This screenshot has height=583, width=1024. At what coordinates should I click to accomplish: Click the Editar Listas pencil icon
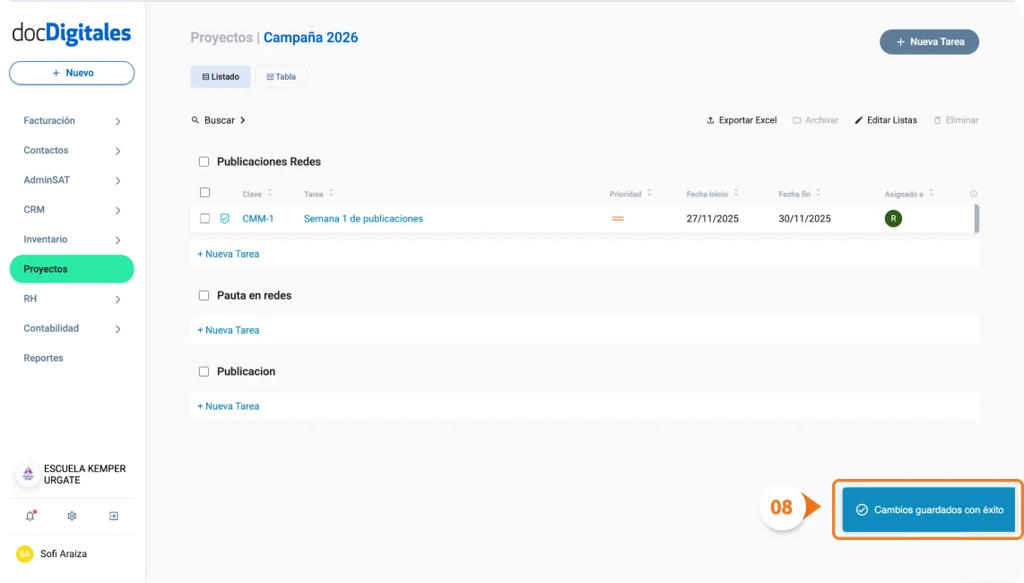860,120
